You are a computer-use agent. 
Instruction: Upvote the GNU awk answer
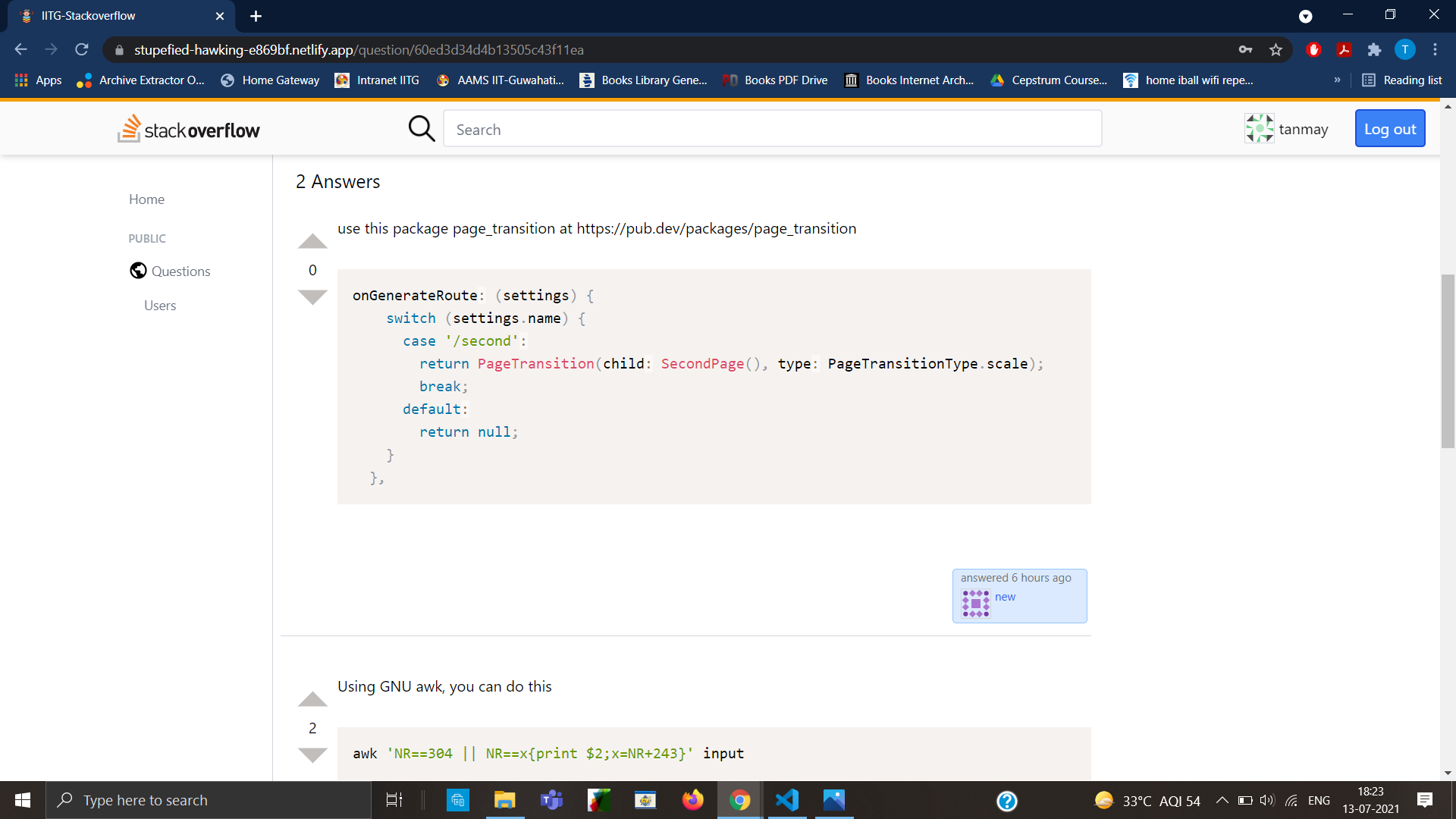[312, 699]
